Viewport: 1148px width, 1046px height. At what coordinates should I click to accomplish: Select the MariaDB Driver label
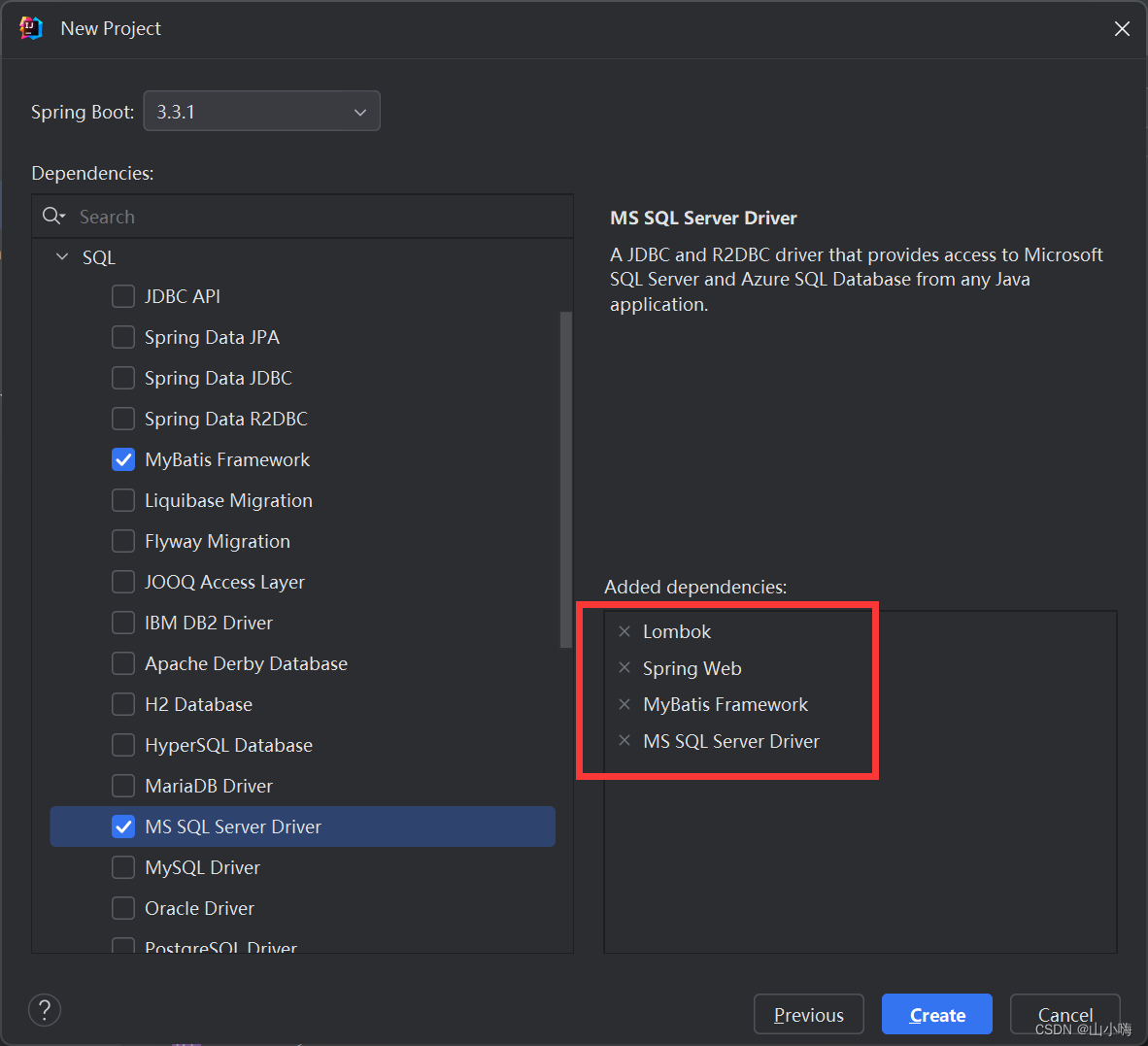click(209, 786)
